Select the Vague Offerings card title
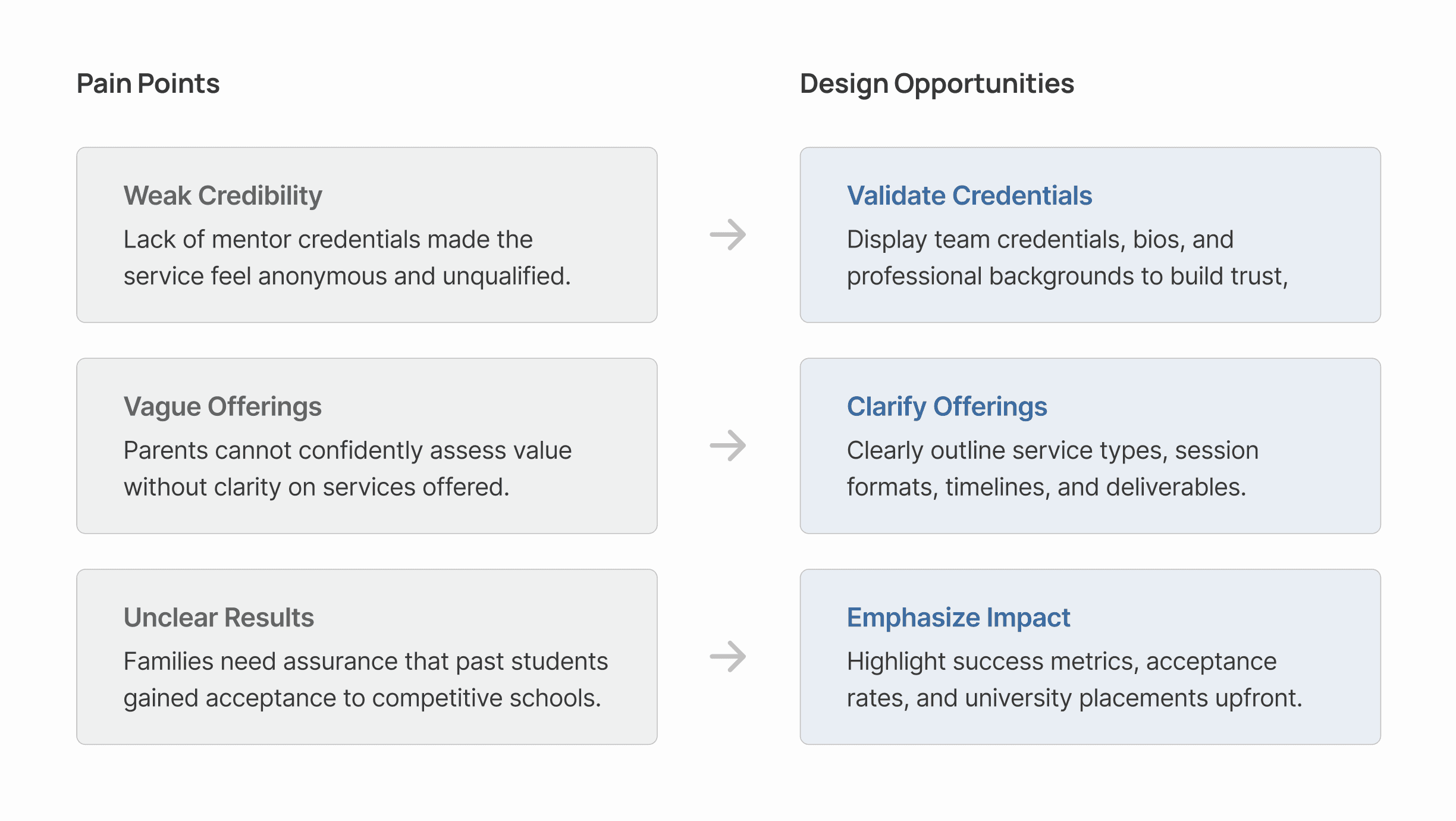The width and height of the screenshot is (1456, 821). [x=222, y=408]
